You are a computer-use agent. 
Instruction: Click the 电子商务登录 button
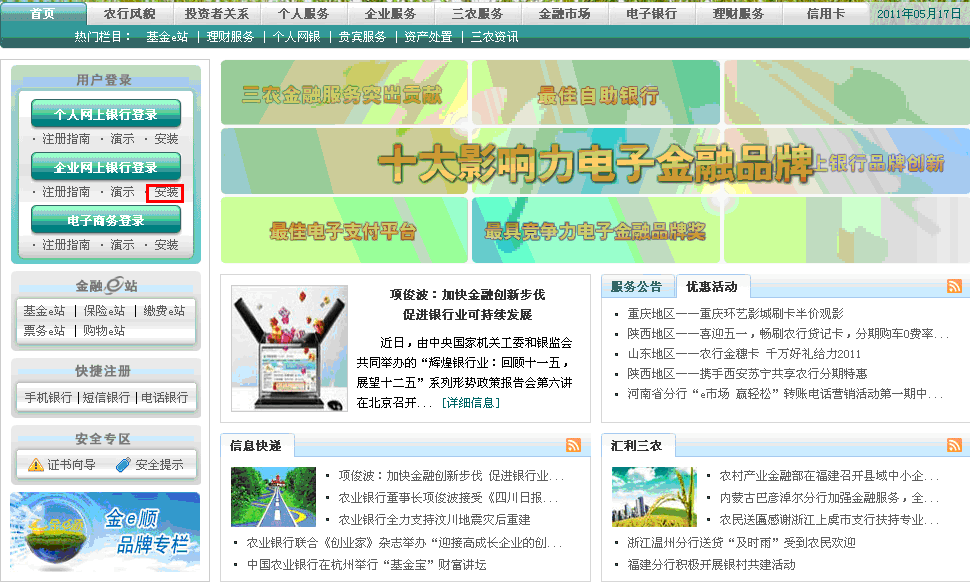coord(106,221)
